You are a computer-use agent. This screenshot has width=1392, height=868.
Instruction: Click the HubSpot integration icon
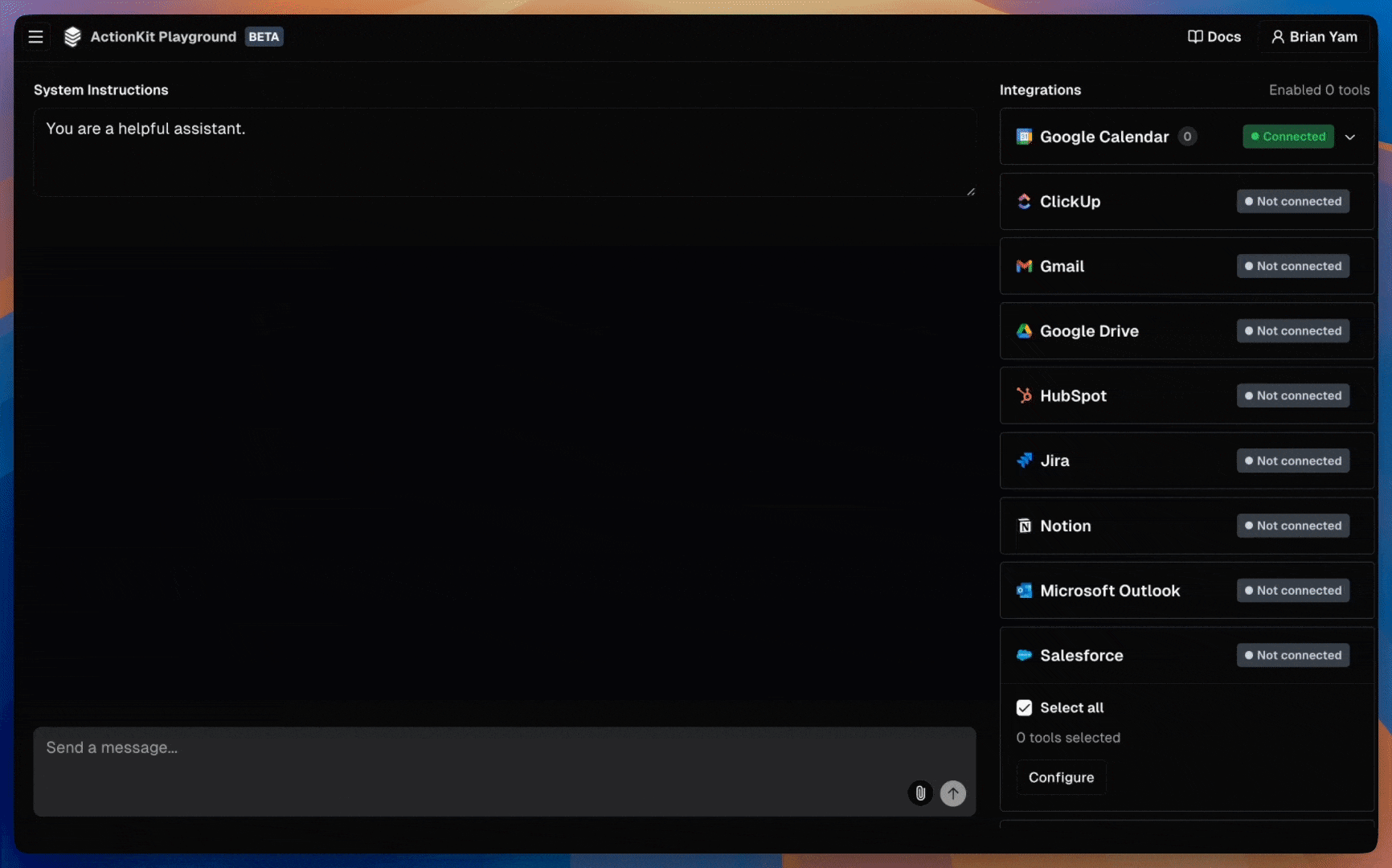point(1024,395)
